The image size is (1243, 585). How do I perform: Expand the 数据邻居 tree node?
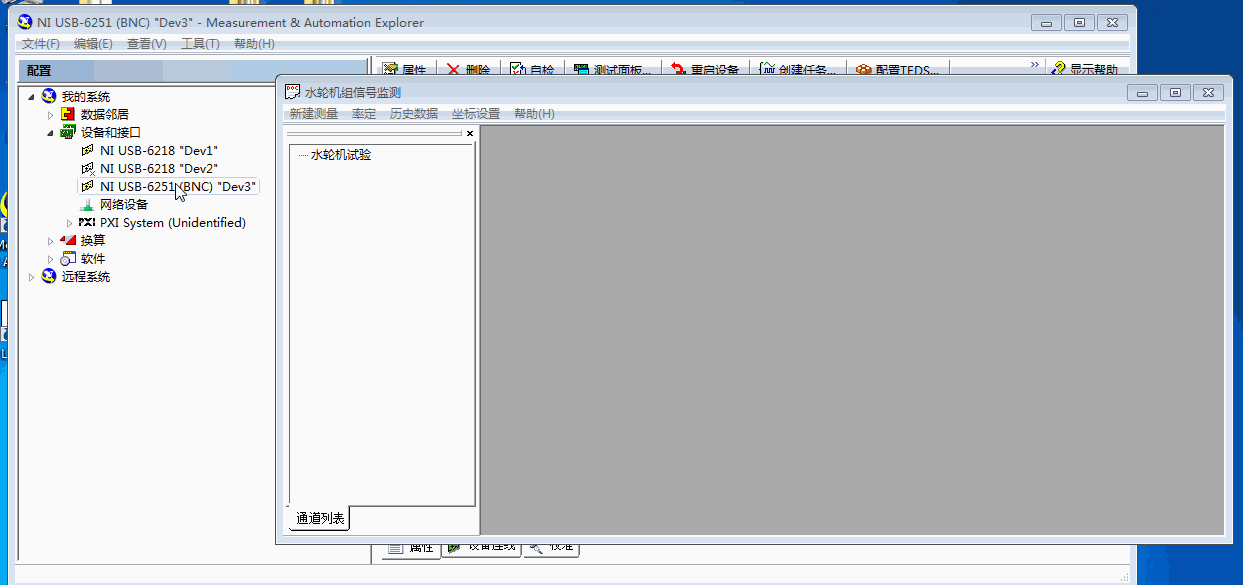coord(50,115)
